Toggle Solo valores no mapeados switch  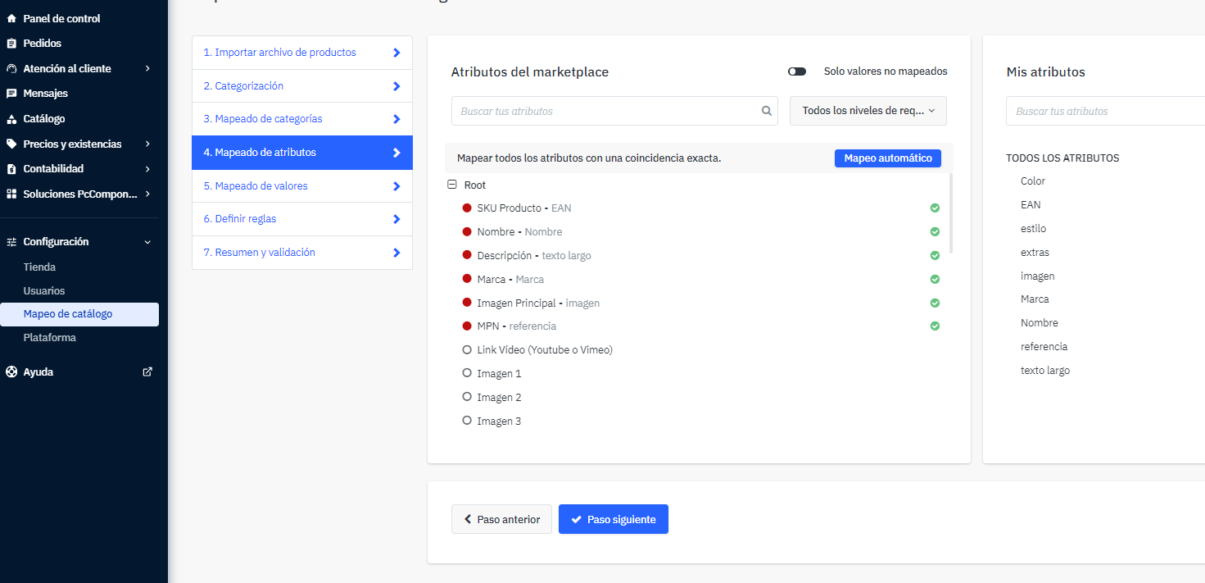[x=798, y=72]
